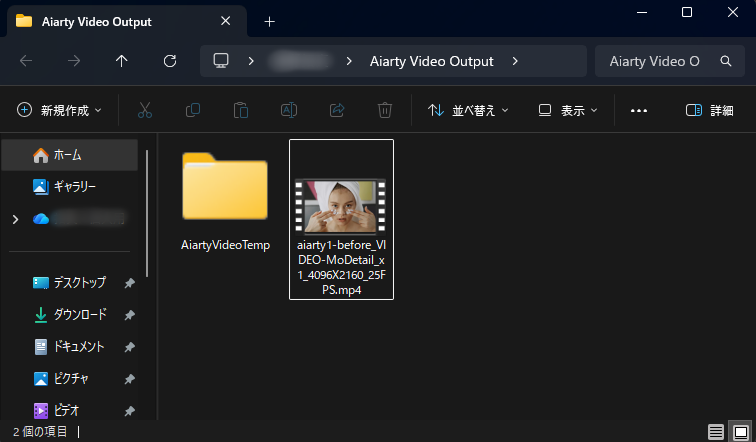Select ダウンロード in the sidebar

79,314
